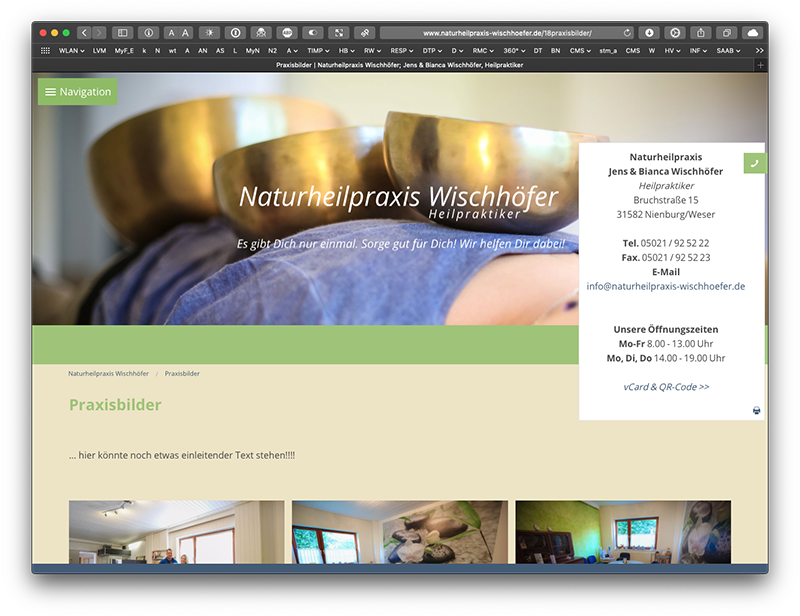Screen dimensions: 800x616
Task: Click the Naturheilpraxis Wischhöfer breadcrumb link
Action: [x=108, y=374]
